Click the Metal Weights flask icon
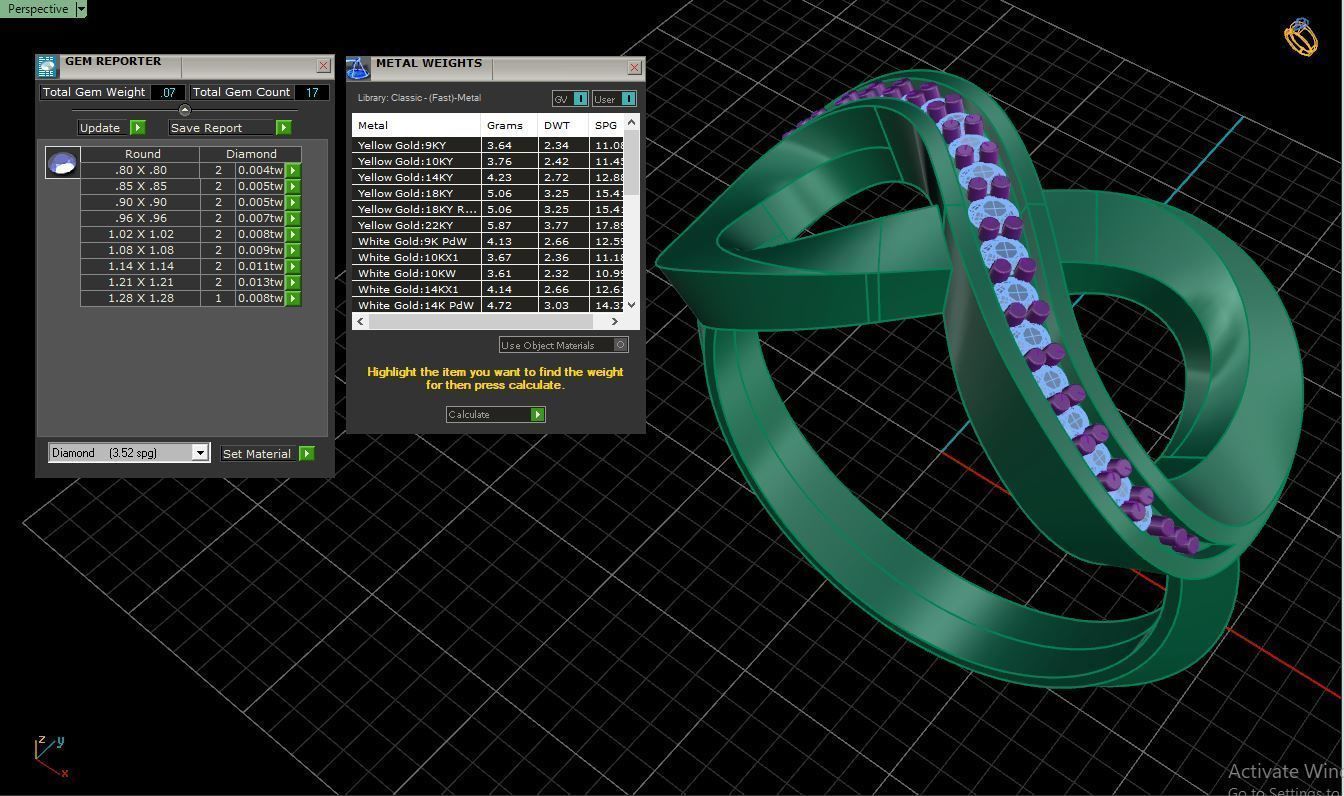Viewport: 1344px width, 796px height. point(358,69)
